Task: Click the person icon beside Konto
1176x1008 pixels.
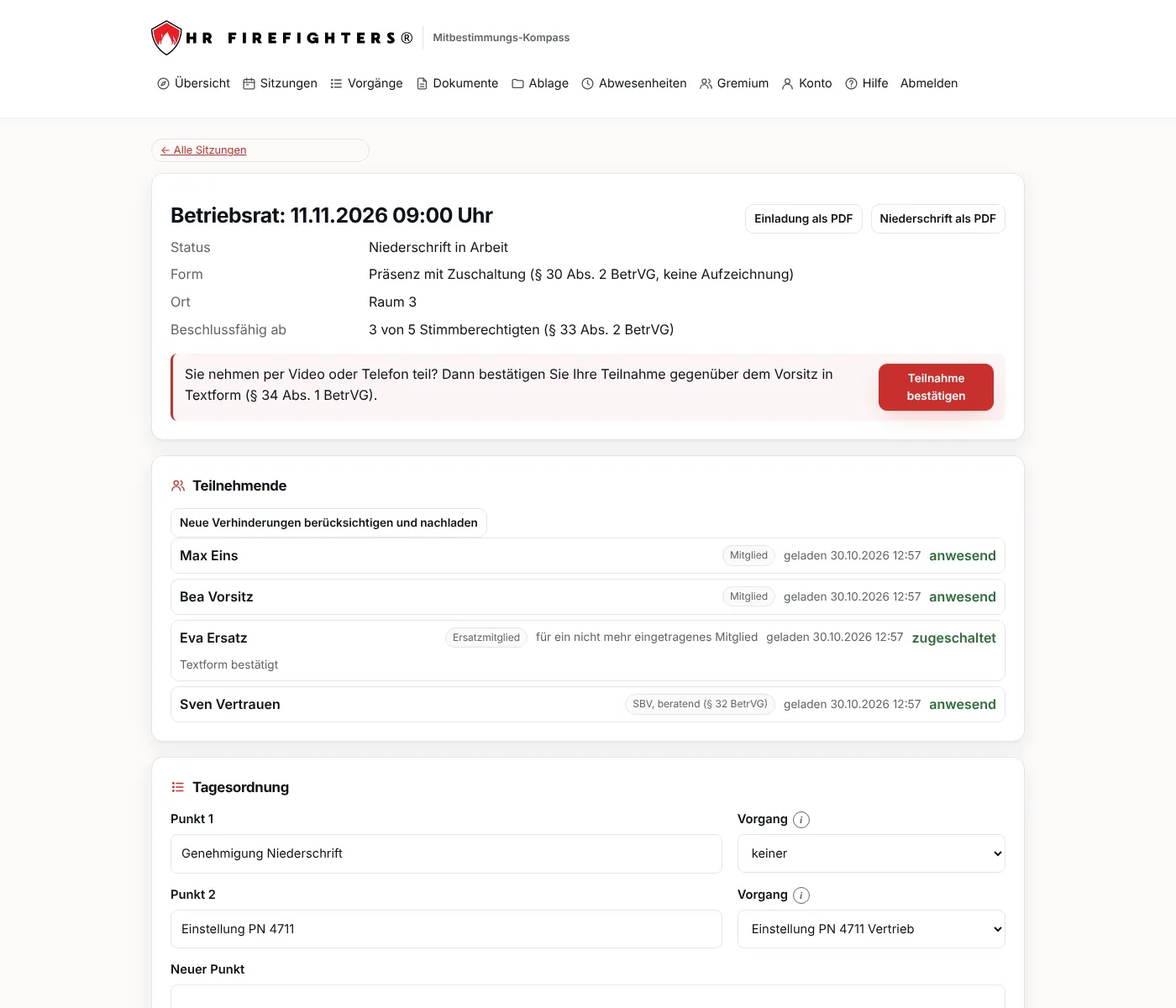Action: click(x=787, y=84)
